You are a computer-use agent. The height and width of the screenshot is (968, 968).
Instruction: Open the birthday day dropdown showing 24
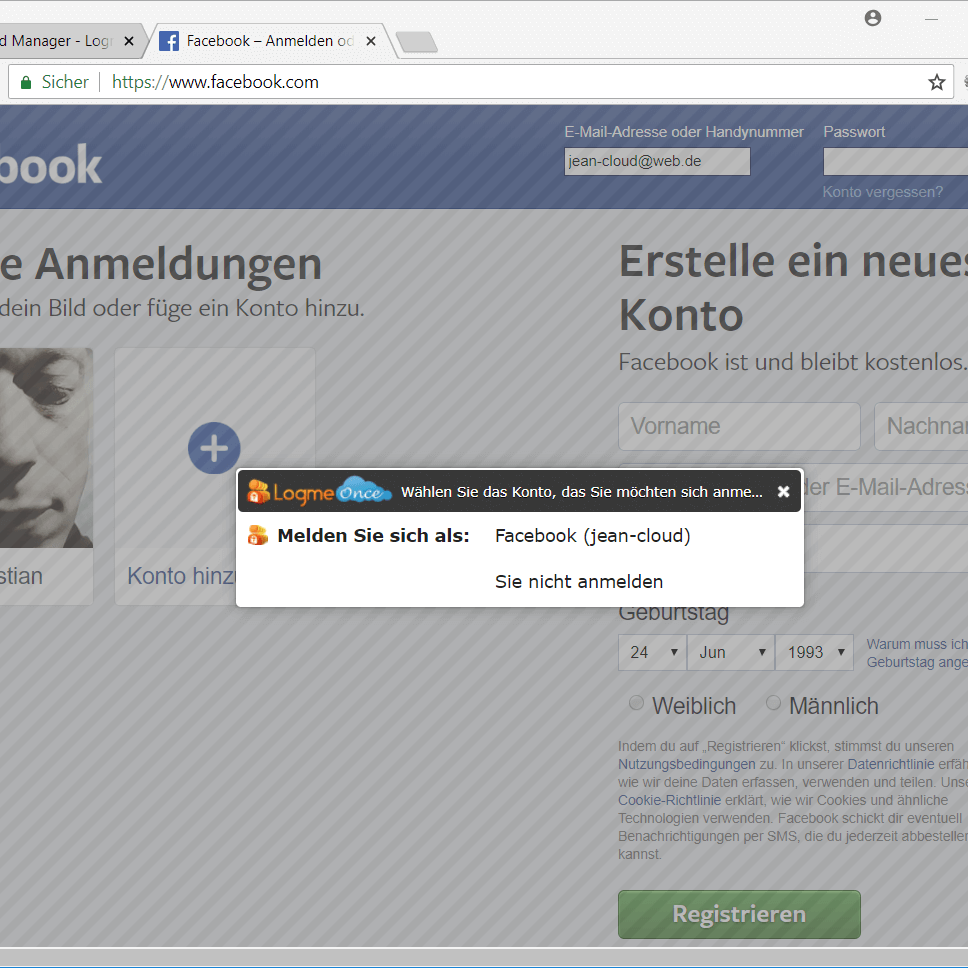coord(653,653)
